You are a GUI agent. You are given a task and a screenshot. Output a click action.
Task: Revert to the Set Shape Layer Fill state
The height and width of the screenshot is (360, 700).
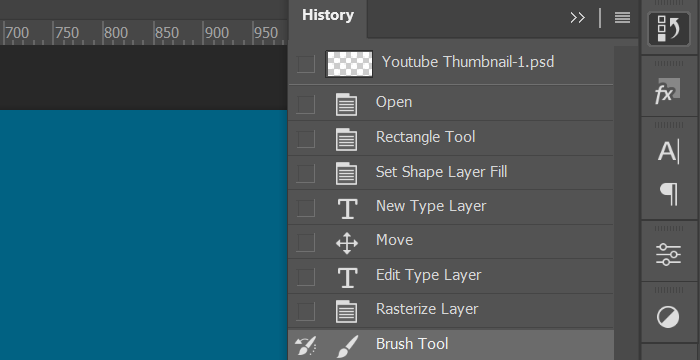(451, 173)
